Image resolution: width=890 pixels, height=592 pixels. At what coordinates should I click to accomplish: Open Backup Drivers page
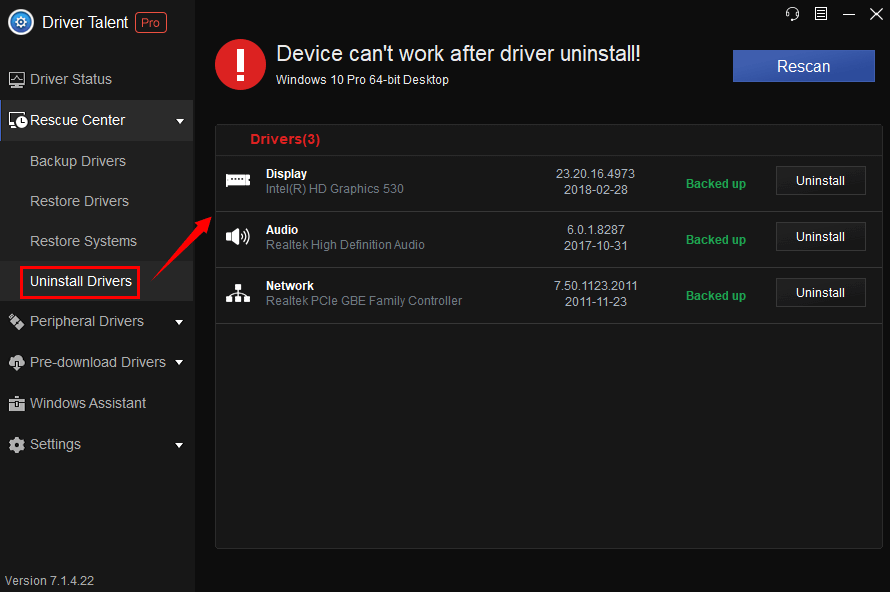(78, 161)
